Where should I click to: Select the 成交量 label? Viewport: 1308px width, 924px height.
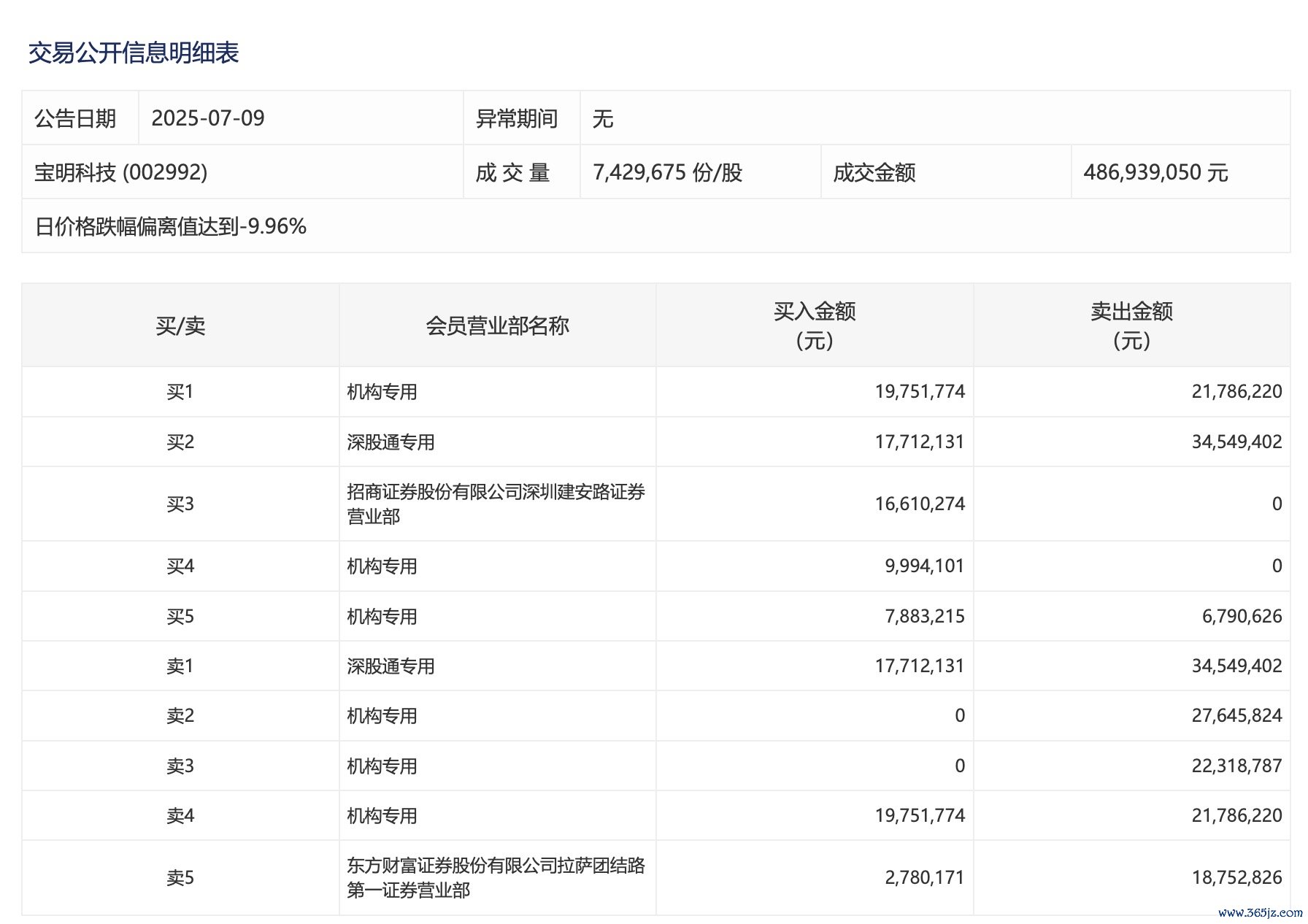[512, 172]
